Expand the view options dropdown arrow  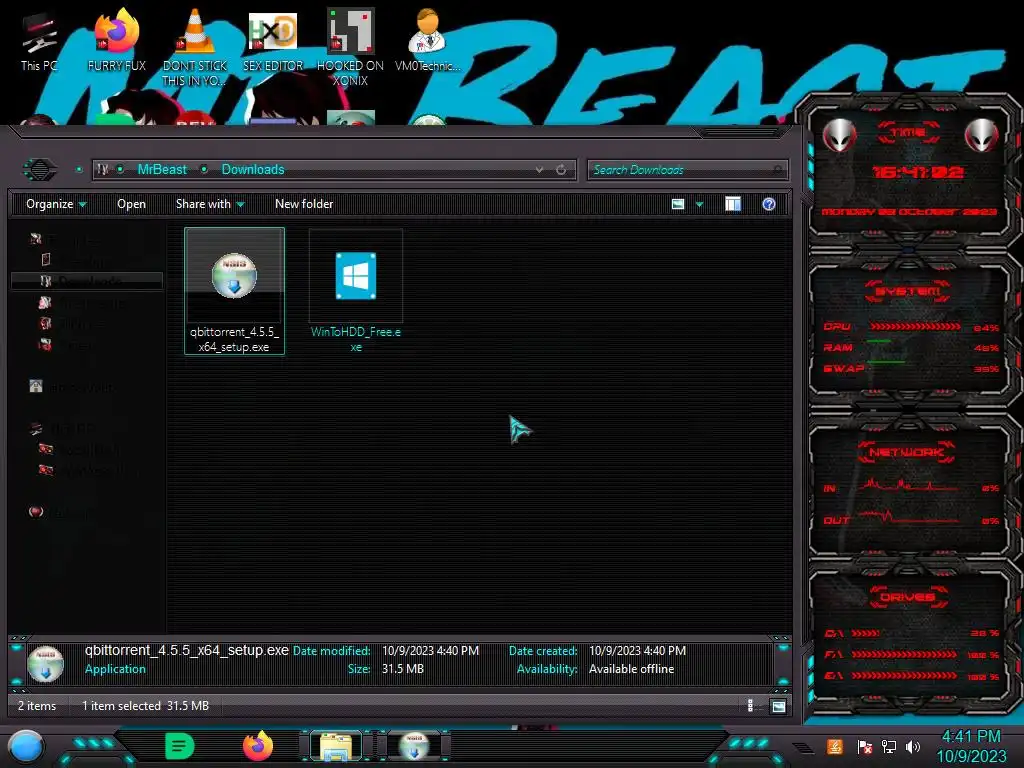[x=699, y=204]
